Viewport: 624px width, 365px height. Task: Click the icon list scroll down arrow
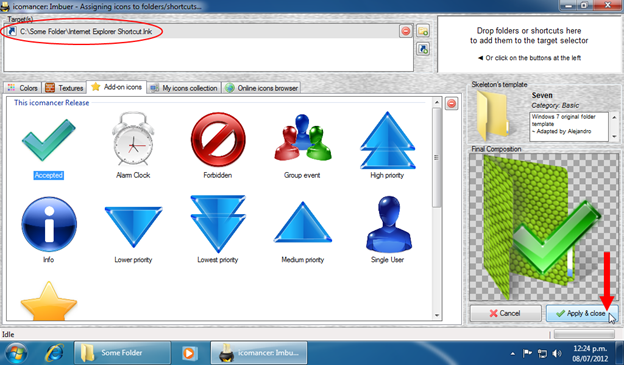[x=437, y=315]
